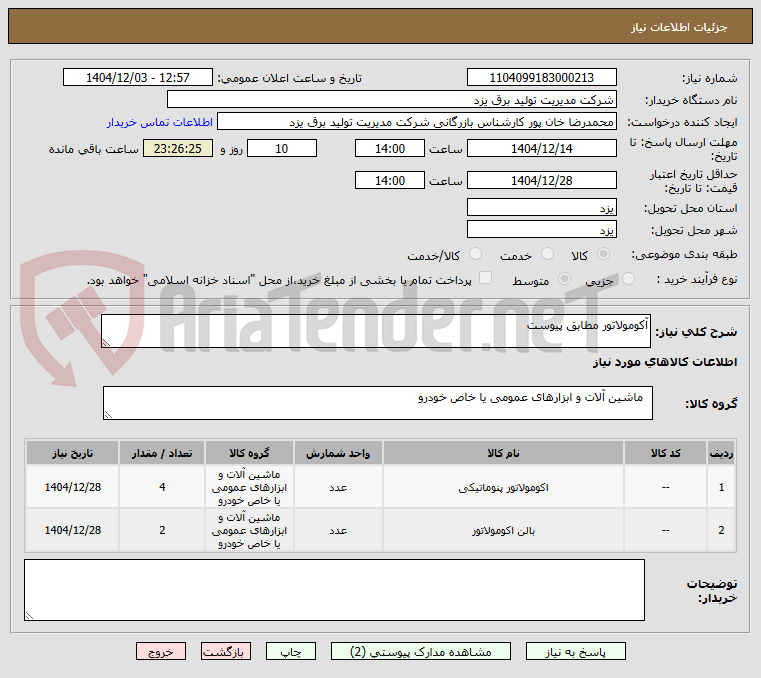761x678 pixels.
Task: Click the اطلاعات کالاهای مورد نیاز heading
Action: point(665,362)
